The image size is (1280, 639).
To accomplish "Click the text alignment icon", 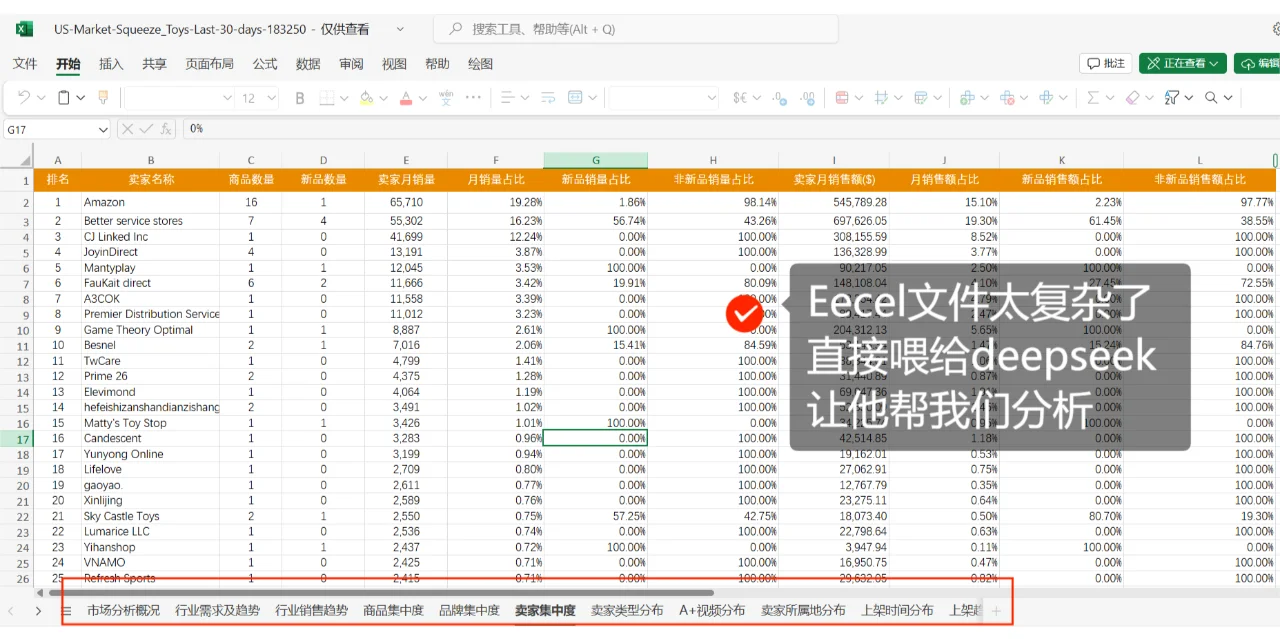I will click(x=507, y=98).
